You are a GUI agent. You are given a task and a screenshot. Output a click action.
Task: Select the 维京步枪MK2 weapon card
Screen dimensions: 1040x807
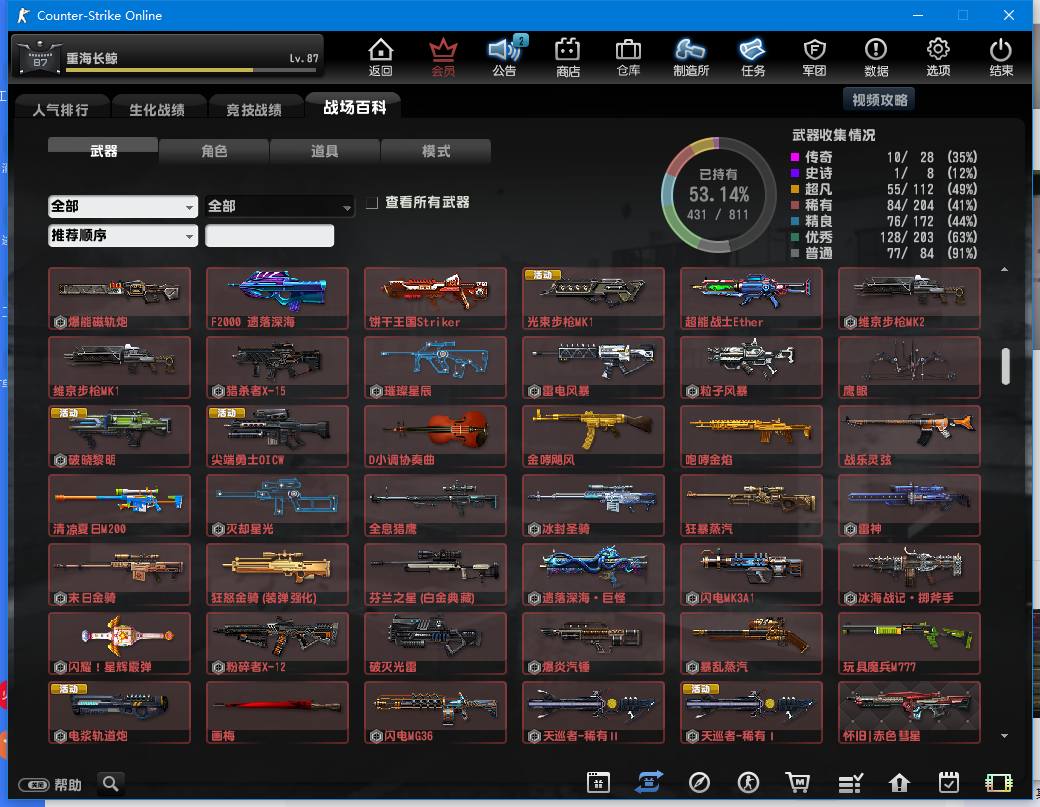(909, 298)
